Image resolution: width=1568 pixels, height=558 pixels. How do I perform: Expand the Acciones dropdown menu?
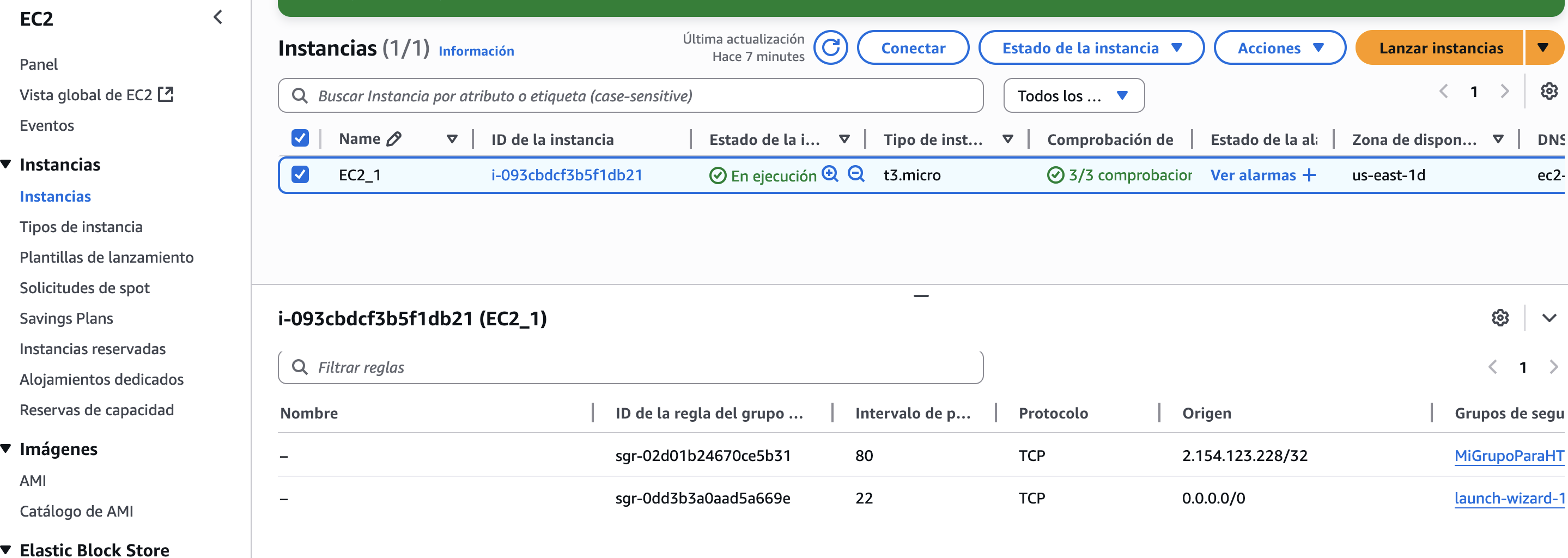pos(1279,47)
